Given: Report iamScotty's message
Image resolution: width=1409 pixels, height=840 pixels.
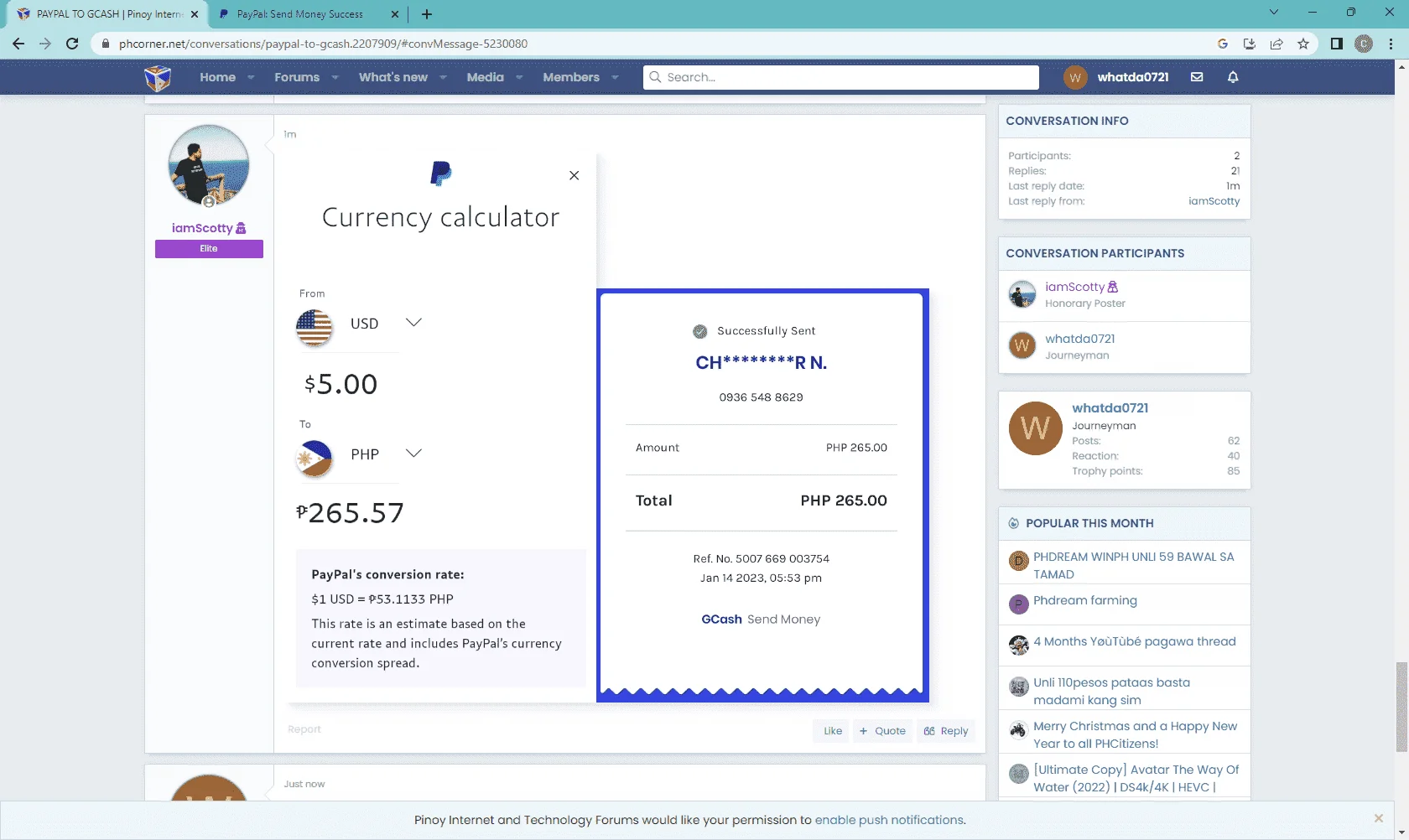Looking at the screenshot, I should tap(304, 729).
